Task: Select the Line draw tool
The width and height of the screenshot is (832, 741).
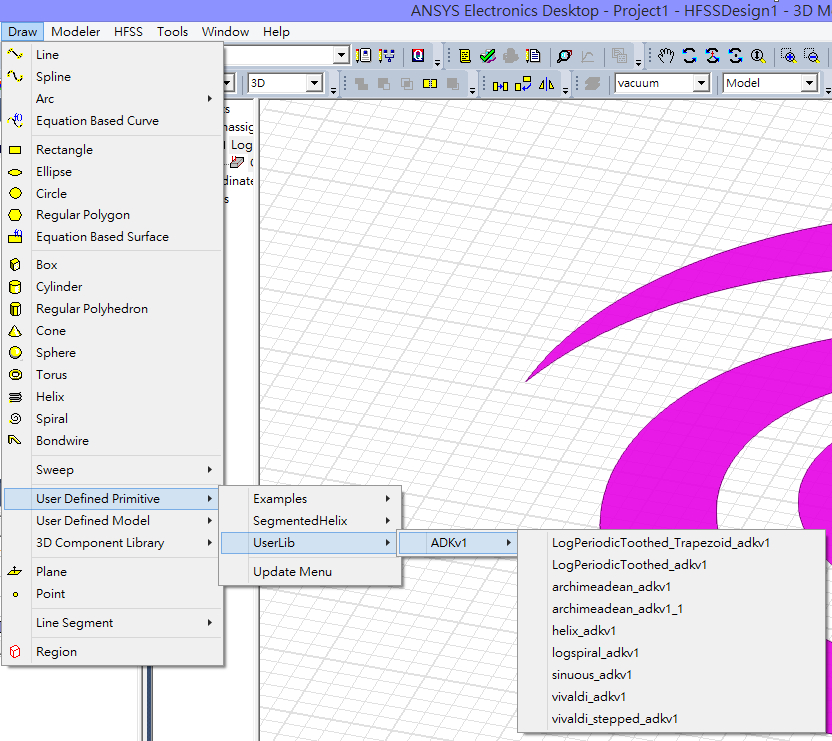Action: pyautogui.click(x=112, y=55)
